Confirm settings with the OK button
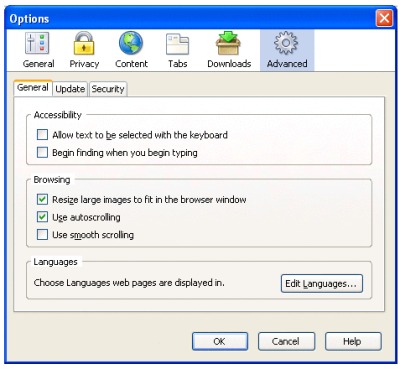 (220, 341)
